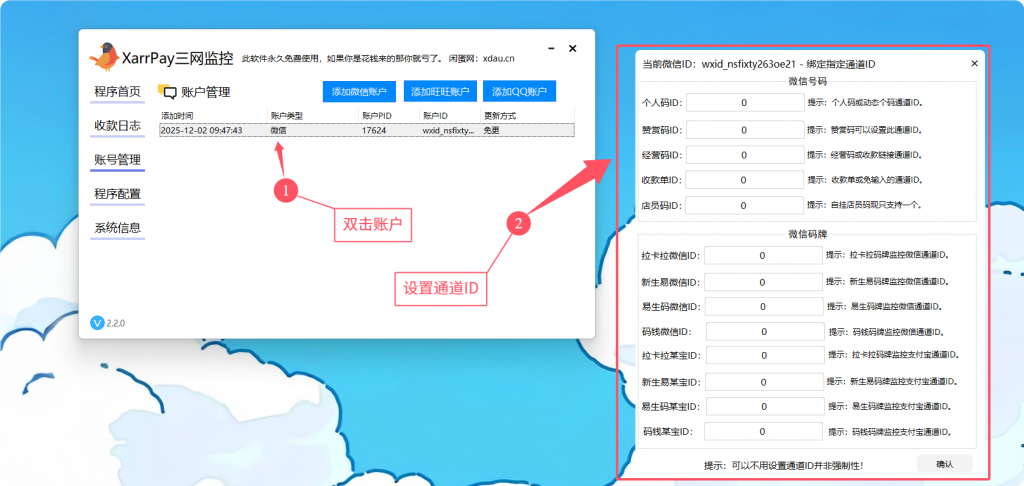Open the 程序配置 section
This screenshot has height=486, width=1024.
point(118,194)
